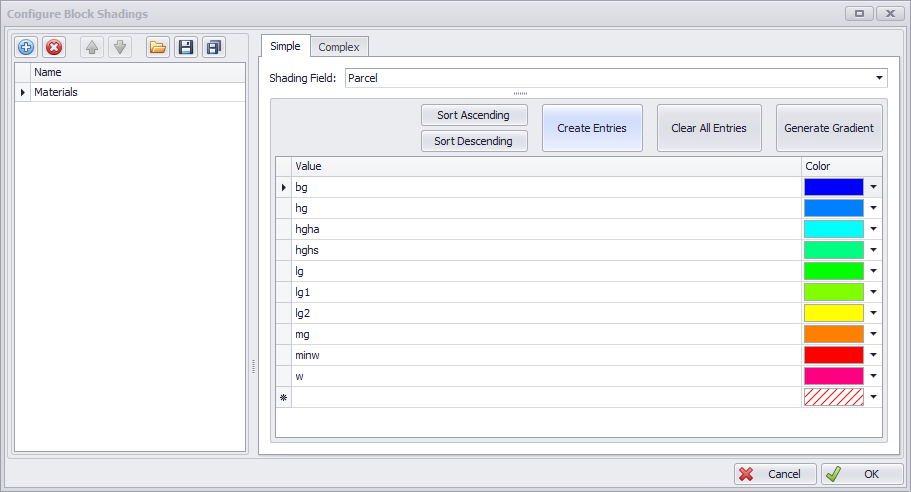Switch to the Complex tab
The width and height of the screenshot is (911, 492).
[339, 47]
